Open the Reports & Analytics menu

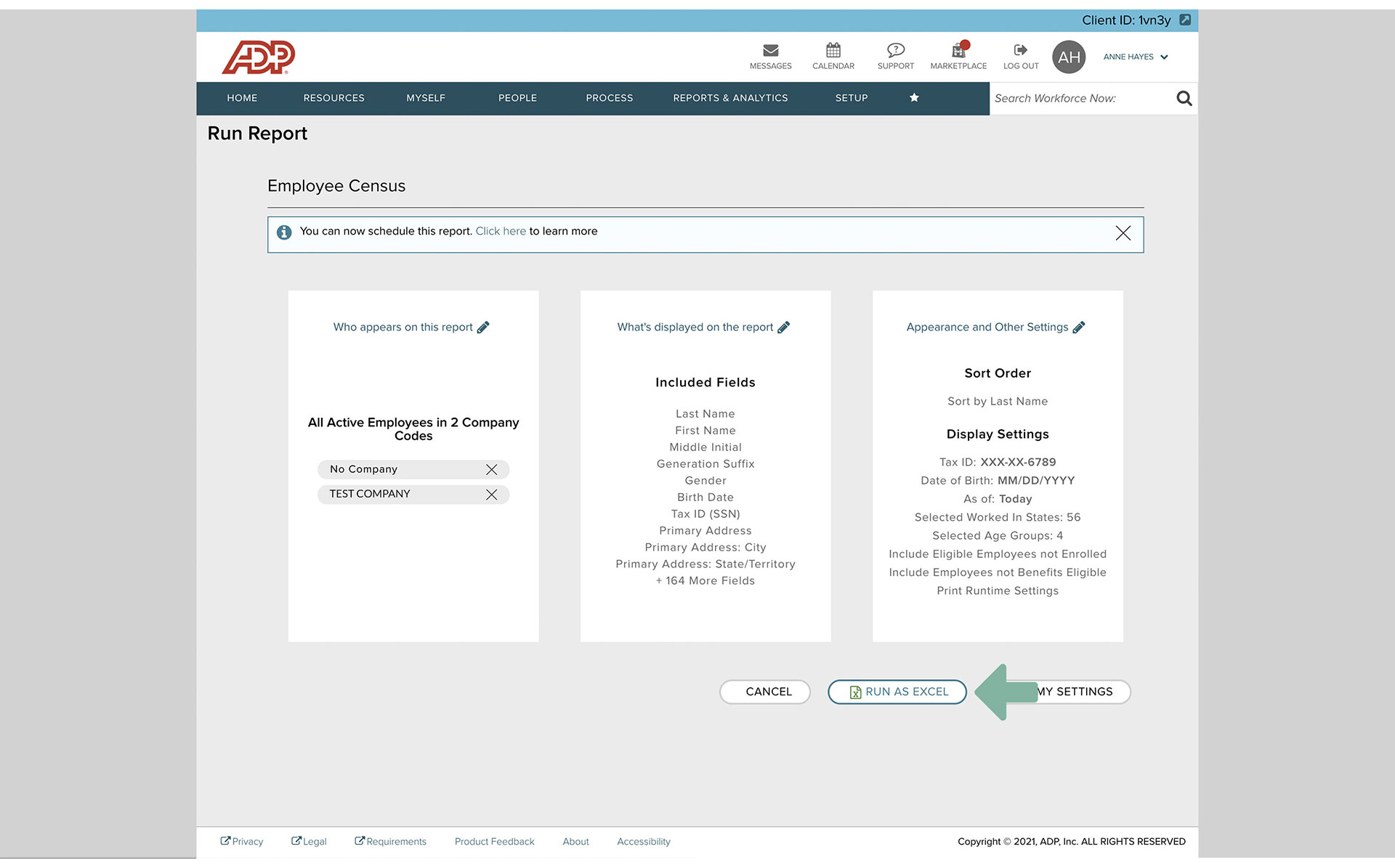pos(730,98)
